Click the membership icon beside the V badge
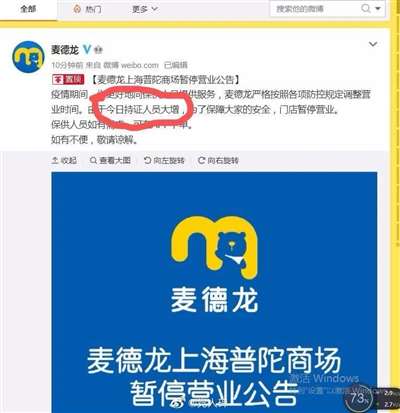 98,50
